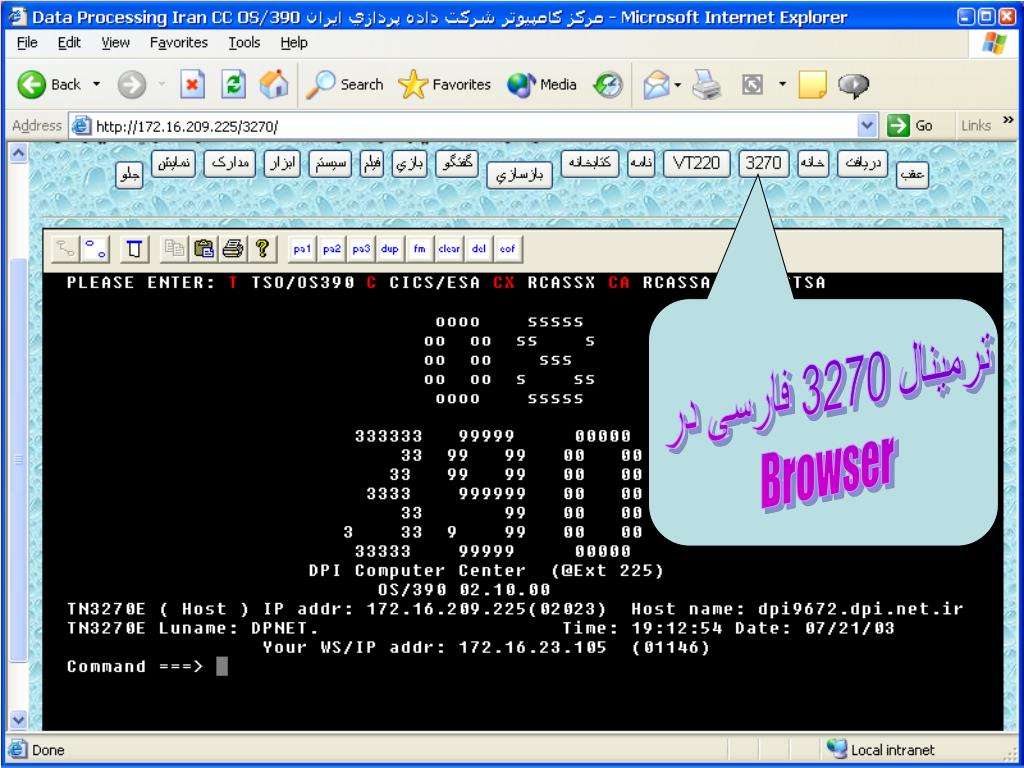The width and height of the screenshot is (1024, 768).
Task: Open the Edit menu
Action: click(x=69, y=42)
